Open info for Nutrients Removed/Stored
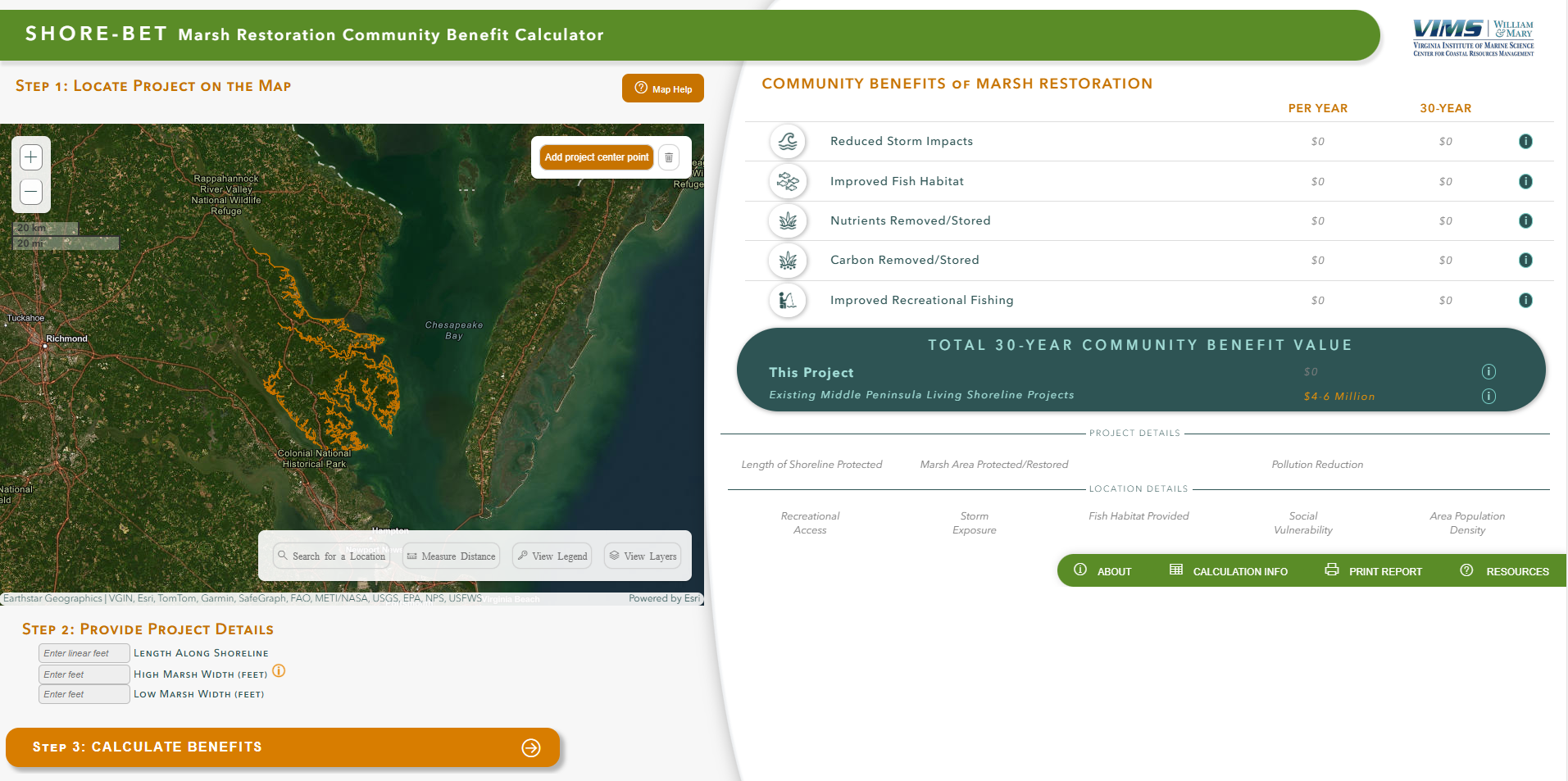The width and height of the screenshot is (1568, 781). click(x=1525, y=220)
